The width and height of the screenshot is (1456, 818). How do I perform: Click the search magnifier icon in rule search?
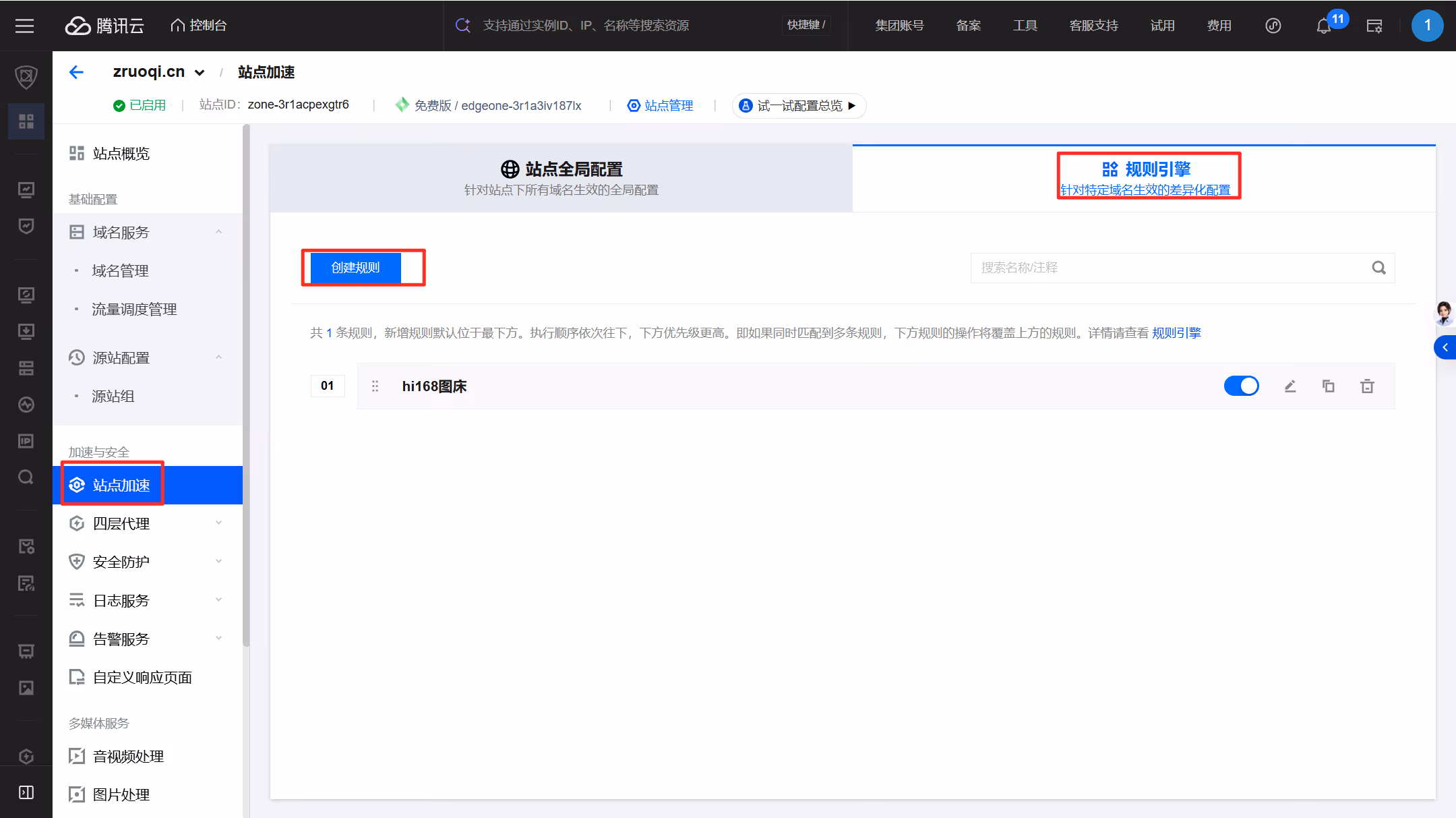coord(1378,268)
